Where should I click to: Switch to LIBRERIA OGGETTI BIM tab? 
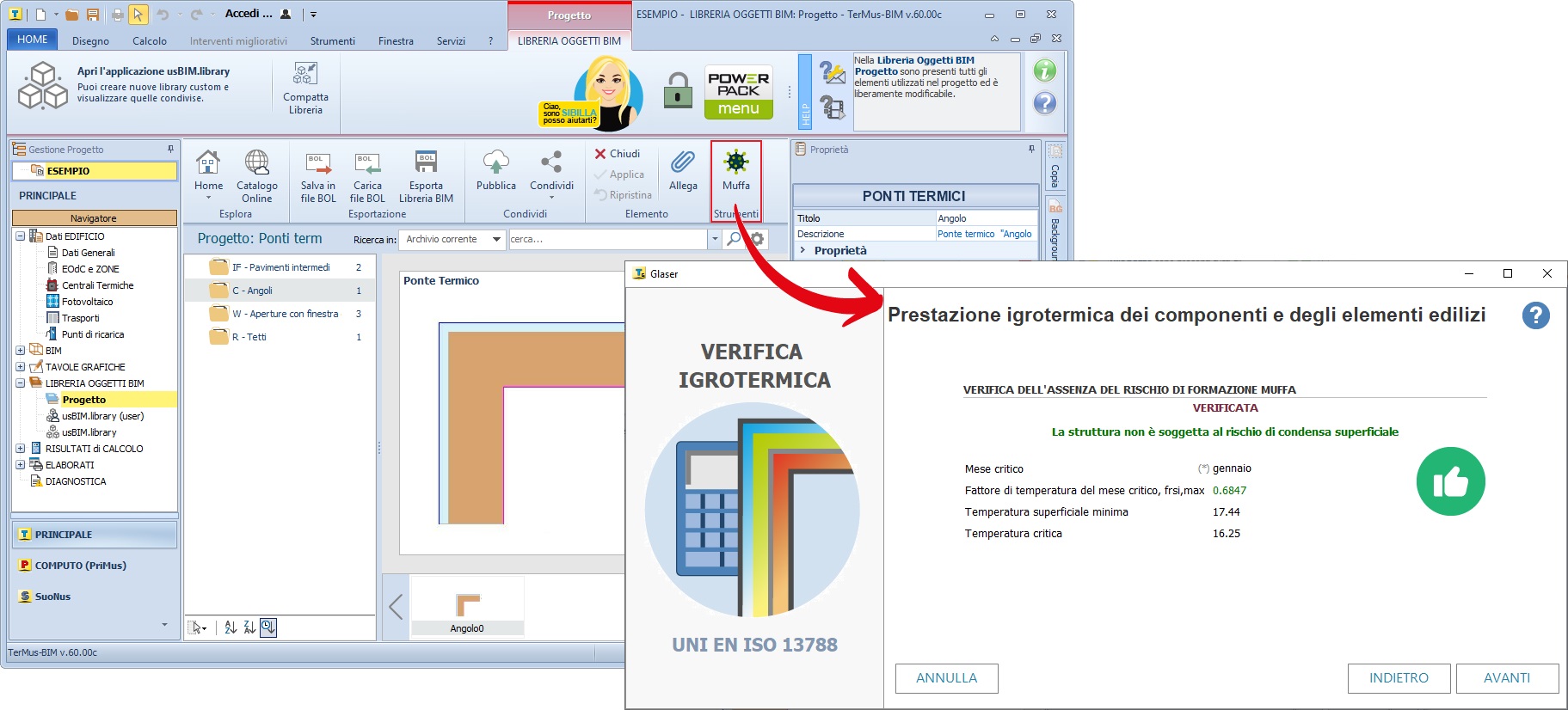[x=569, y=40]
